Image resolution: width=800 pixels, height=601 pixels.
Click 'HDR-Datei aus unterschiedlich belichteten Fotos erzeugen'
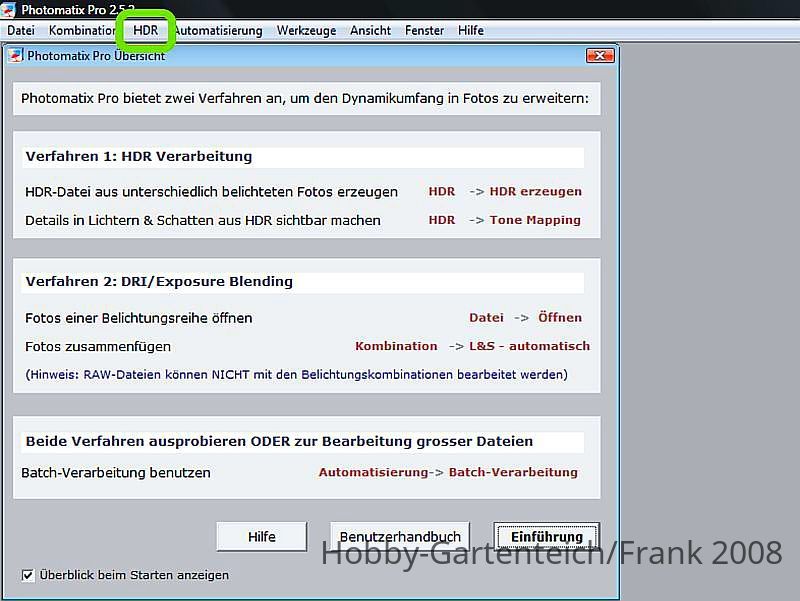pos(211,192)
